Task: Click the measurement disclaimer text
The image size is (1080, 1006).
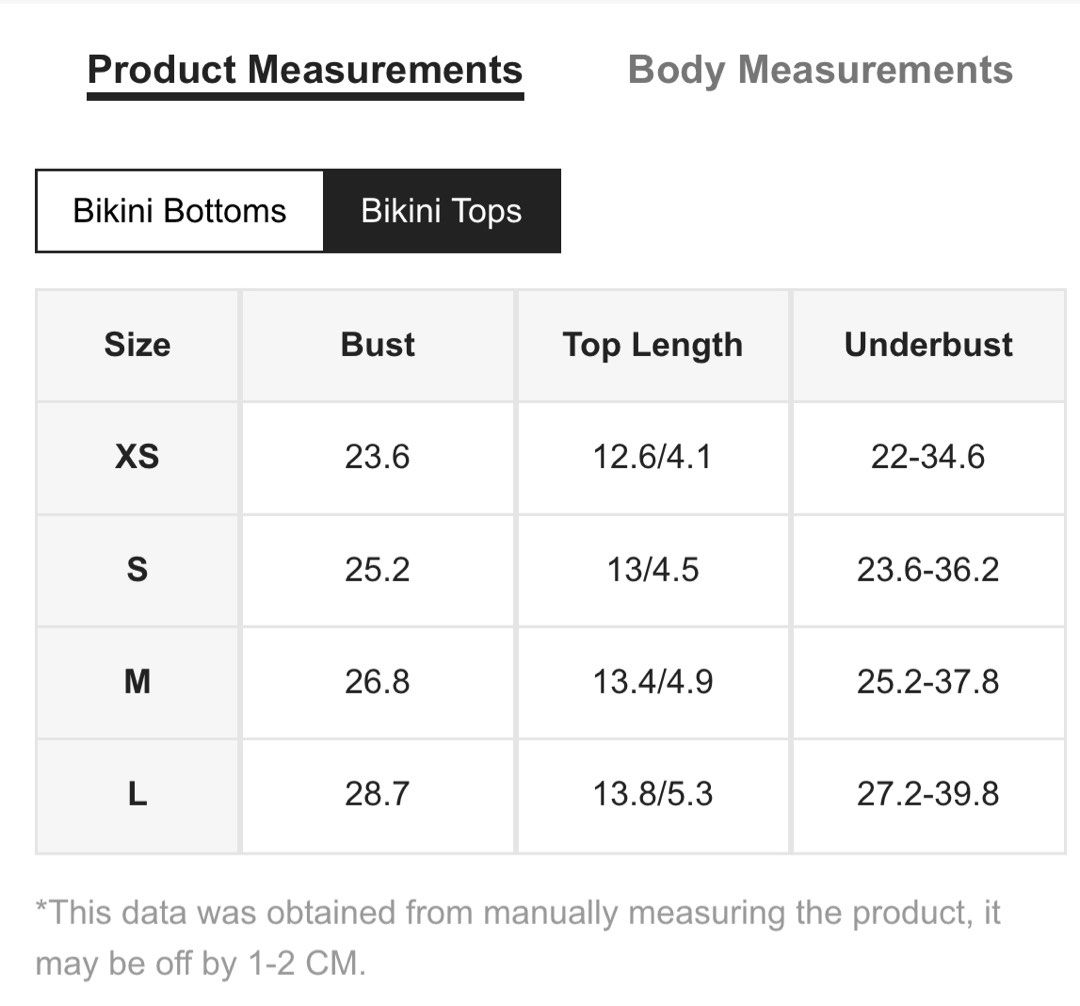Action: click(x=520, y=938)
